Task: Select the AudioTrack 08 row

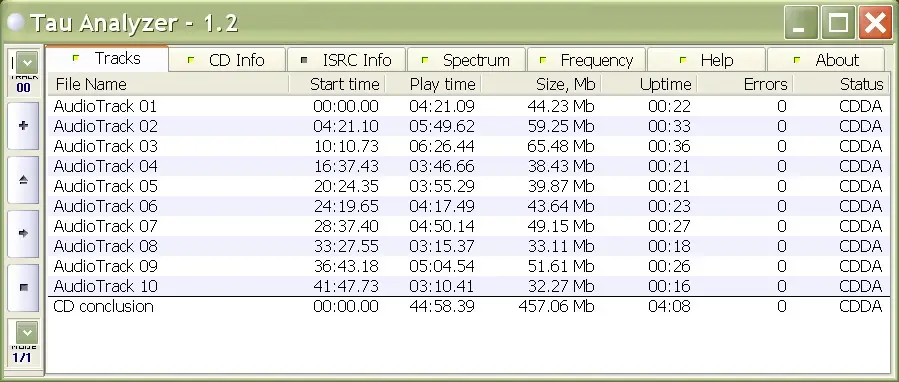Action: pyautogui.click(x=468, y=246)
